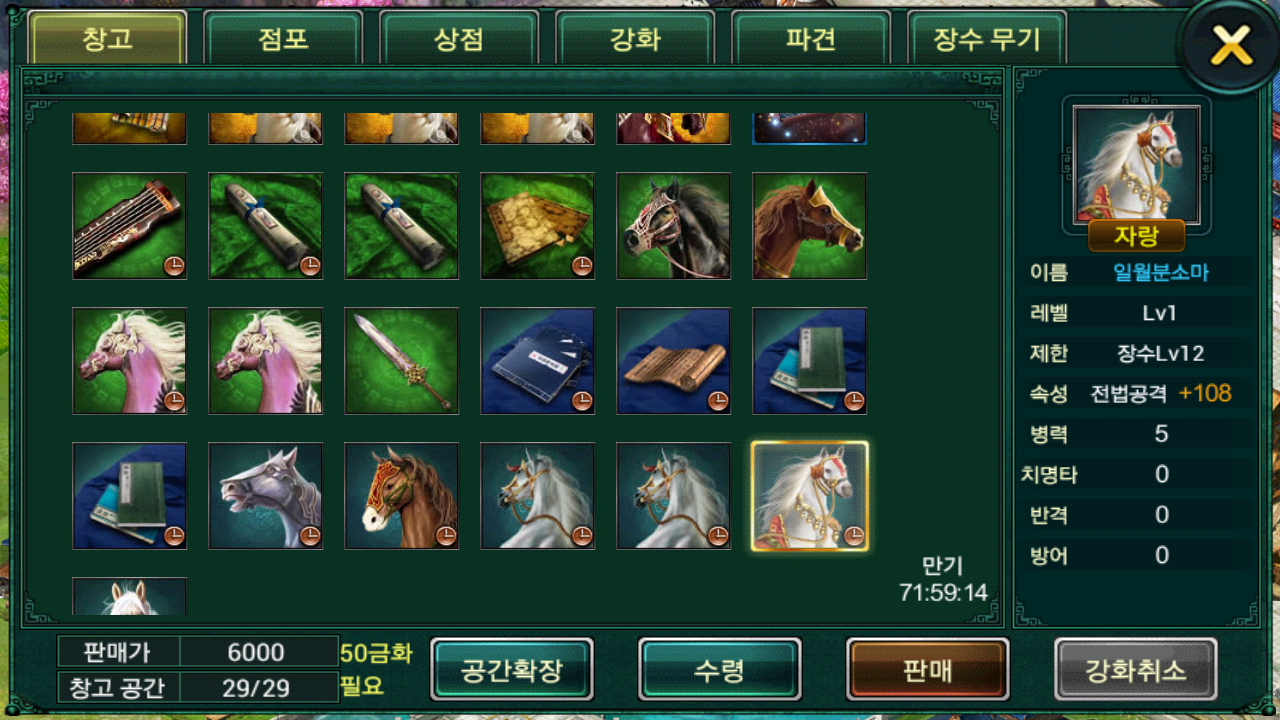Select the first pink armored horse
Screen dimensions: 1280x720
(x=130, y=361)
